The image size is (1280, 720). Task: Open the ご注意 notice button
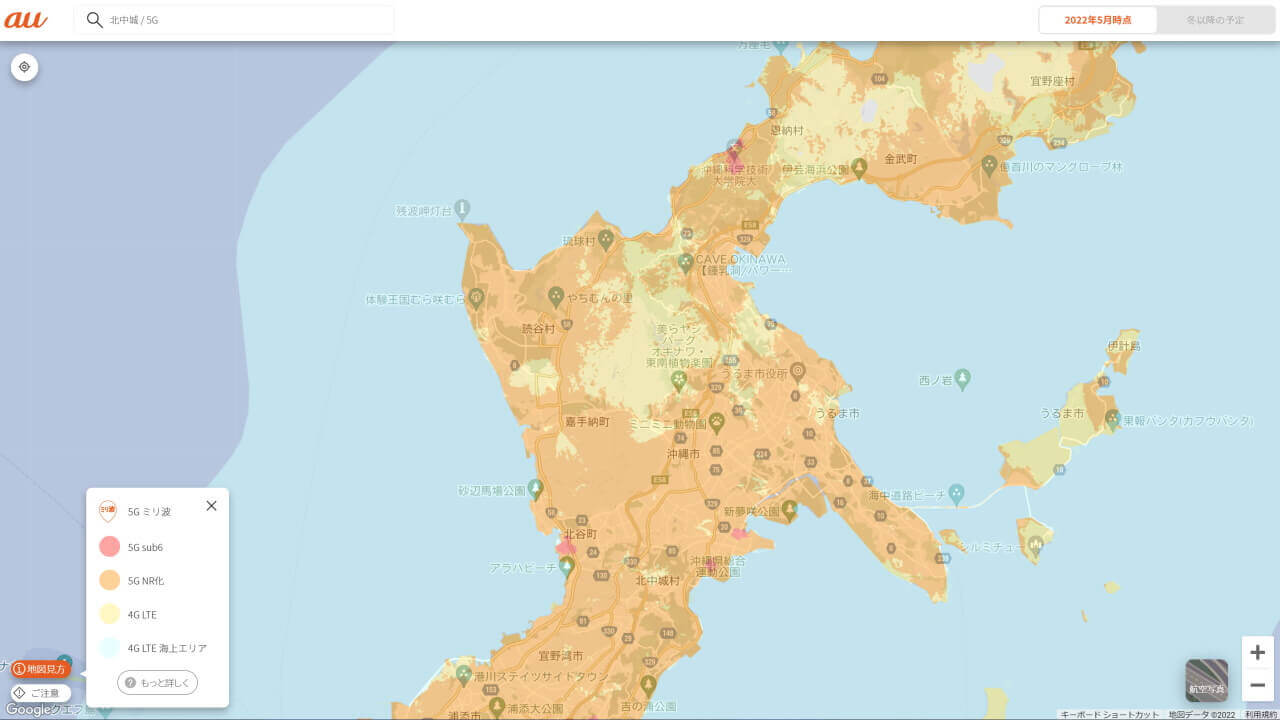click(40, 693)
